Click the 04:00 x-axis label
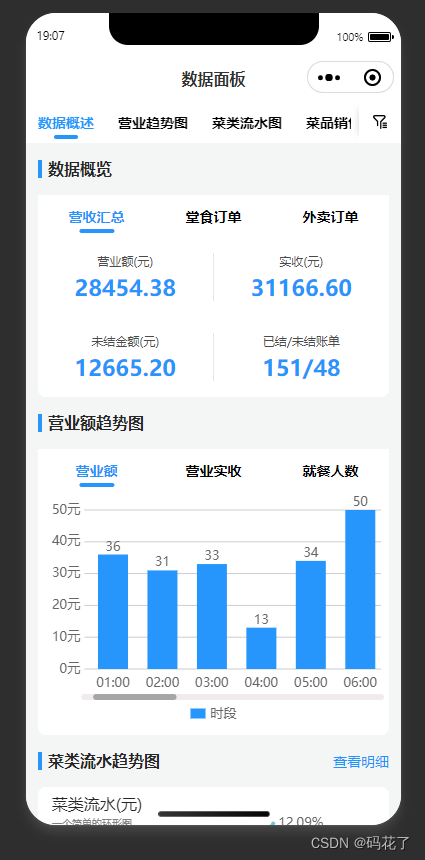Viewport: 425px width, 860px height. pos(261,682)
